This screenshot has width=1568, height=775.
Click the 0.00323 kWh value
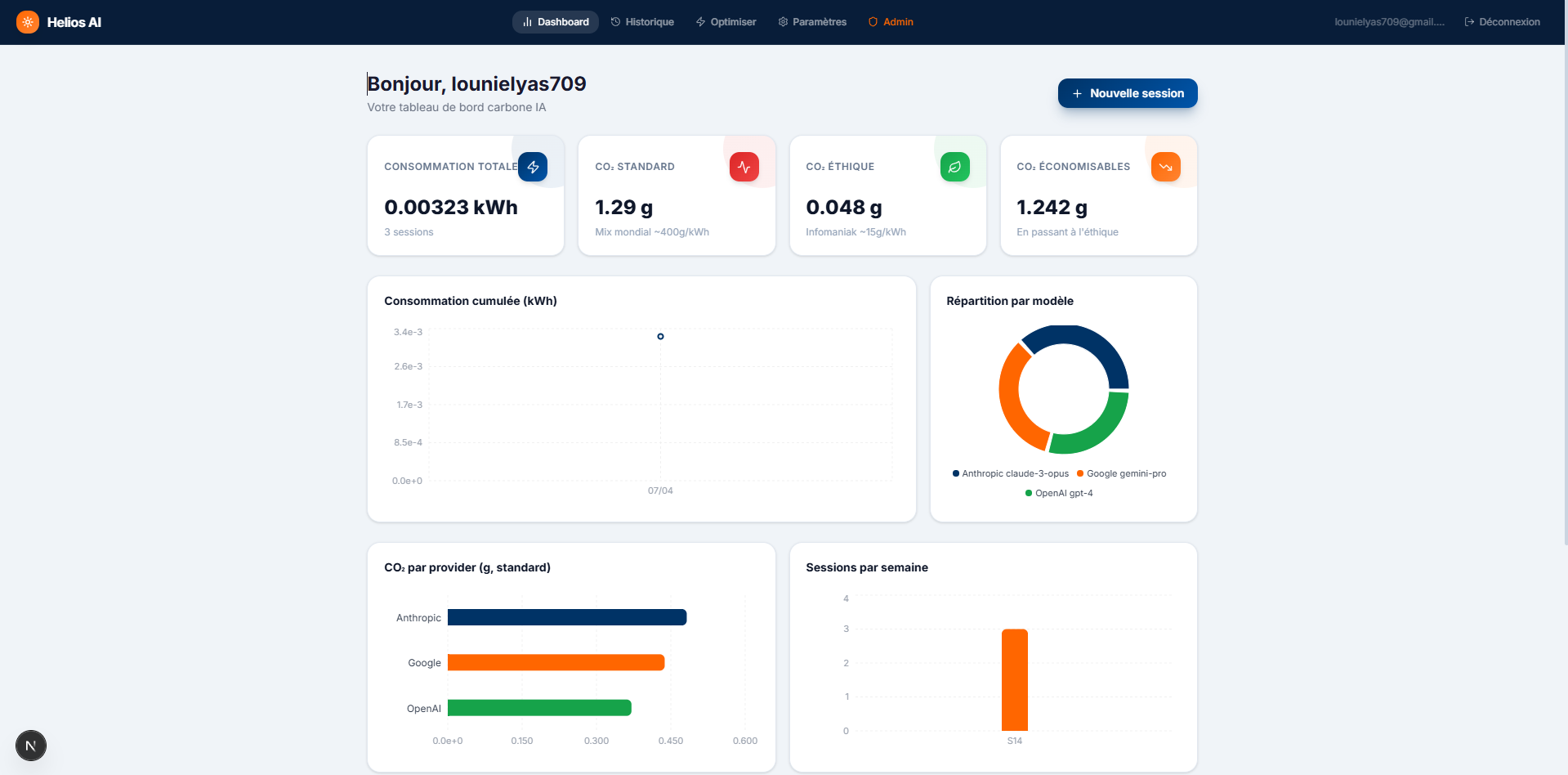(x=451, y=208)
